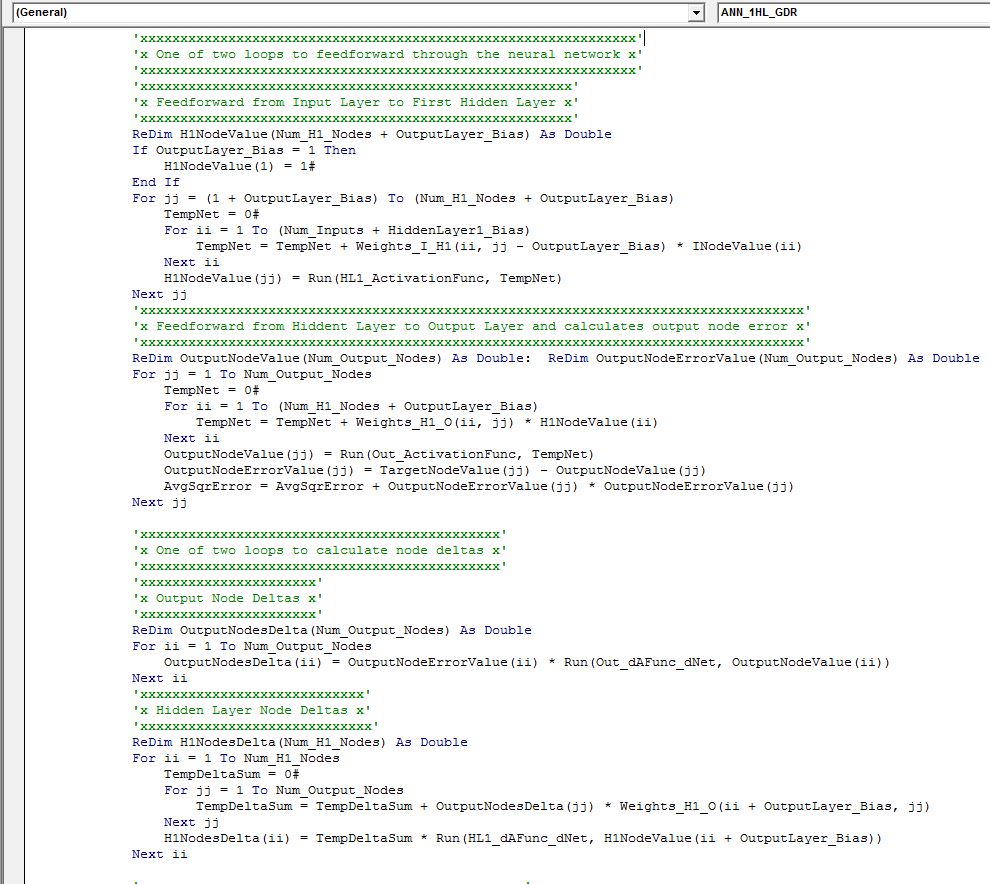Open the (General) object dropdown arrow
Image resolution: width=990 pixels, height=884 pixels.
(697, 12)
